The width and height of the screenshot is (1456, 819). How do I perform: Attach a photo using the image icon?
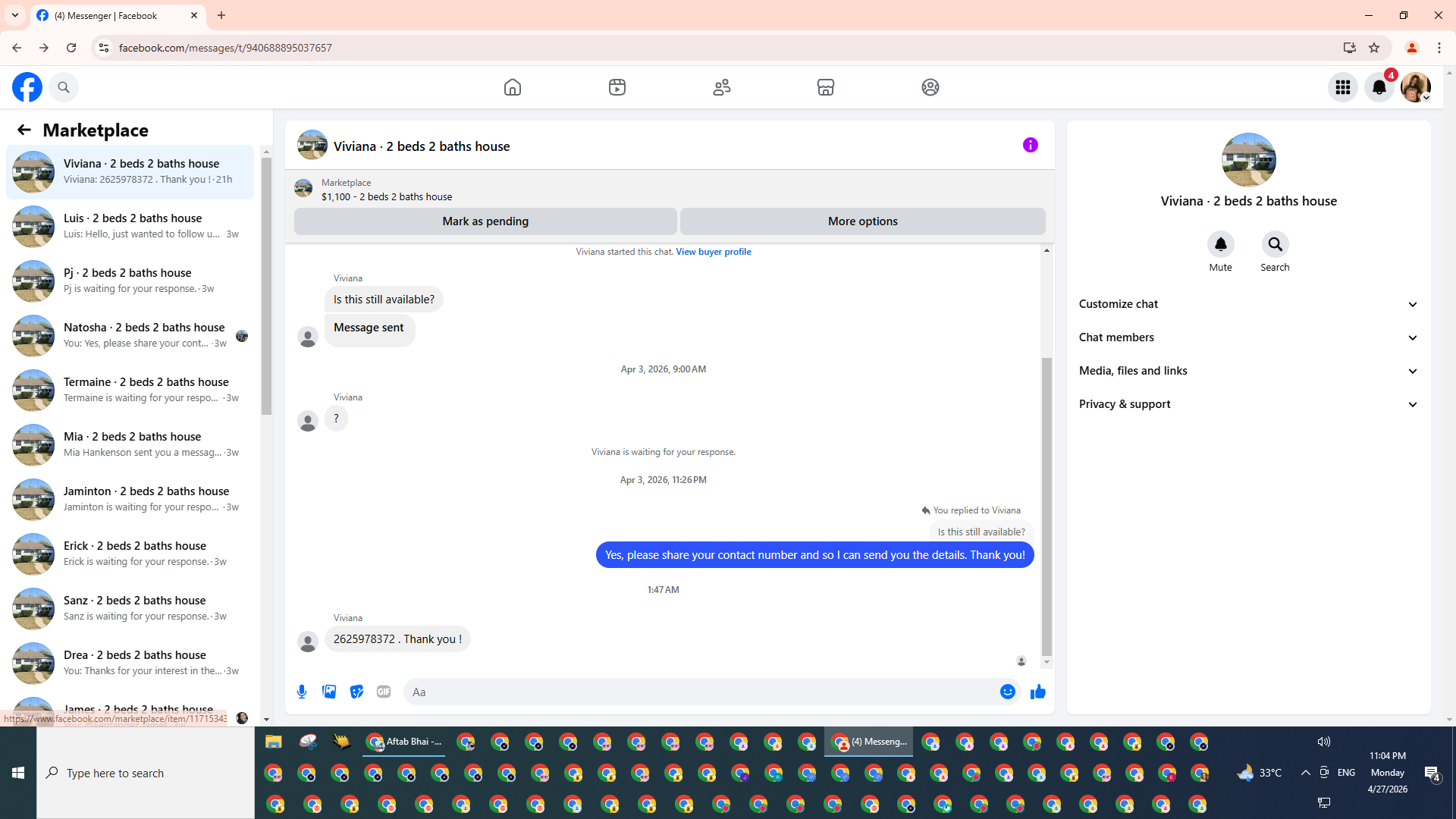click(x=329, y=692)
